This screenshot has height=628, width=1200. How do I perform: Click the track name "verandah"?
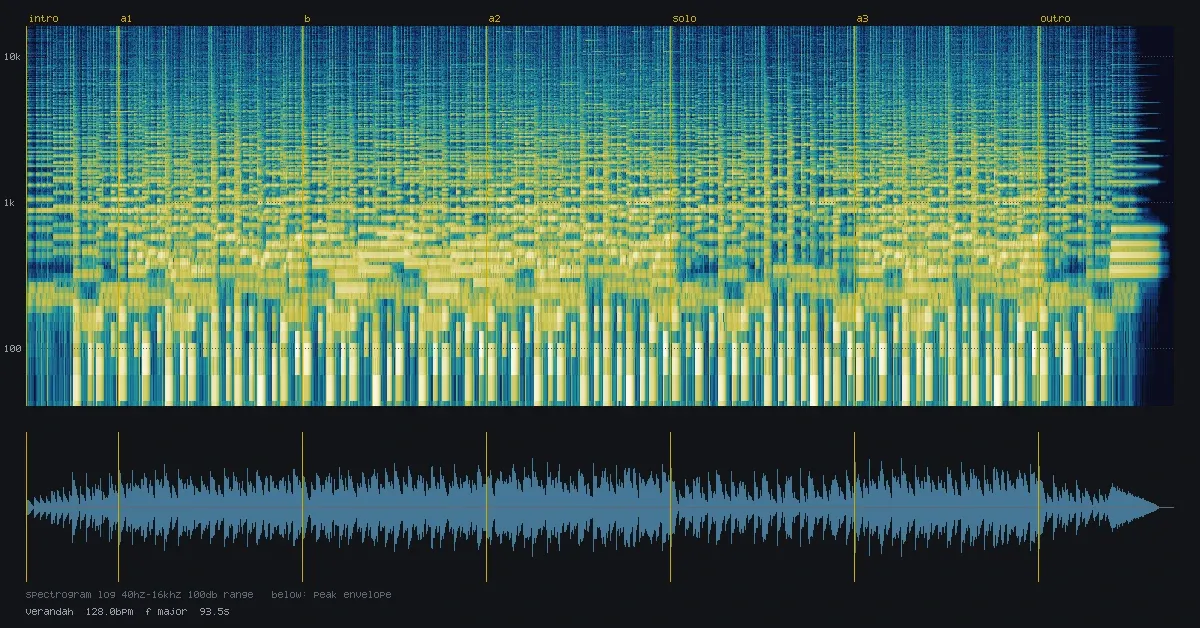point(50,610)
